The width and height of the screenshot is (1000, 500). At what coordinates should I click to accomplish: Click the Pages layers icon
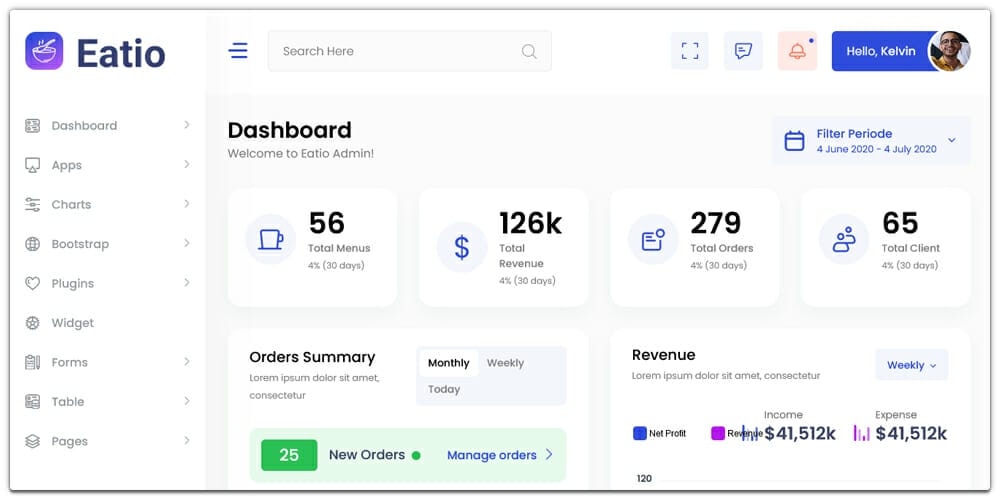pos(33,441)
